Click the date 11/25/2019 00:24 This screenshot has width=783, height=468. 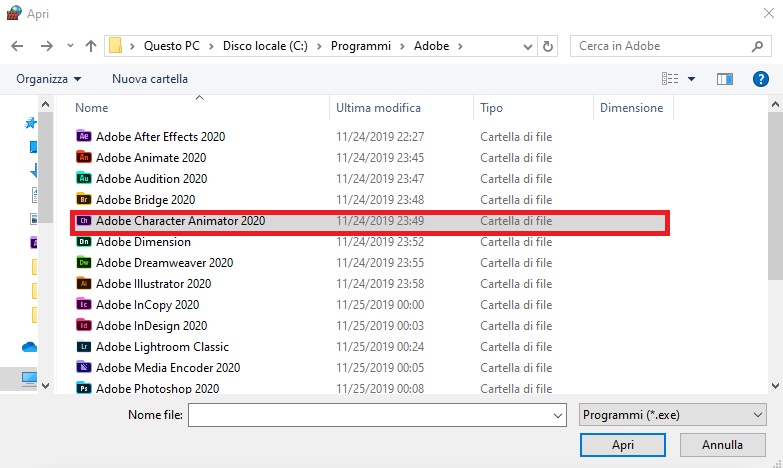point(380,347)
